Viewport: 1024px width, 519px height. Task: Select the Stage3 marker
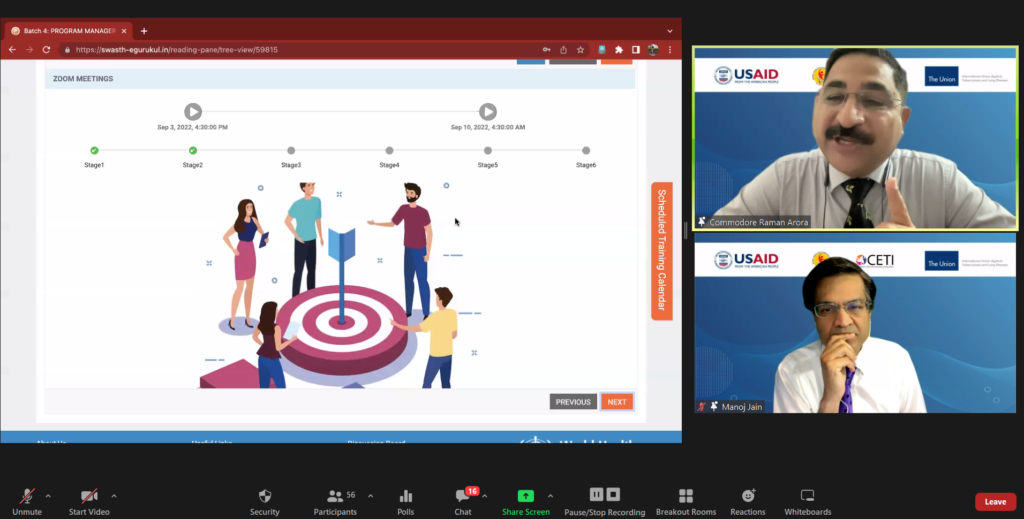pos(291,151)
